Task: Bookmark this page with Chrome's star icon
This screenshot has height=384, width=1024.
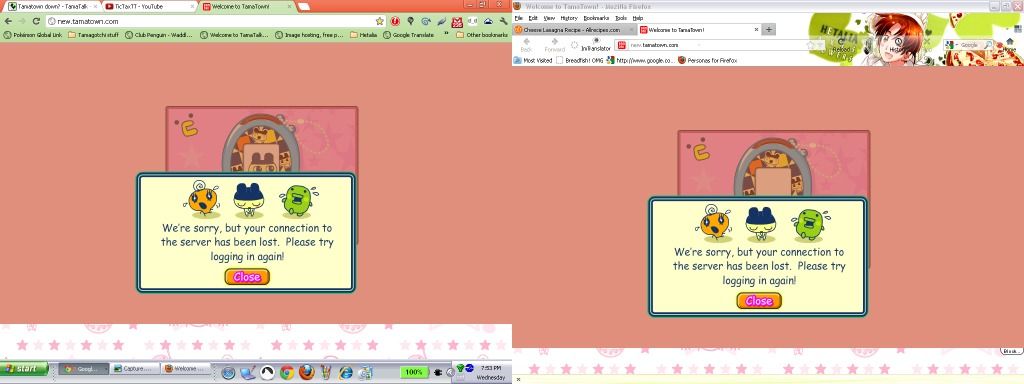Action: coord(379,21)
